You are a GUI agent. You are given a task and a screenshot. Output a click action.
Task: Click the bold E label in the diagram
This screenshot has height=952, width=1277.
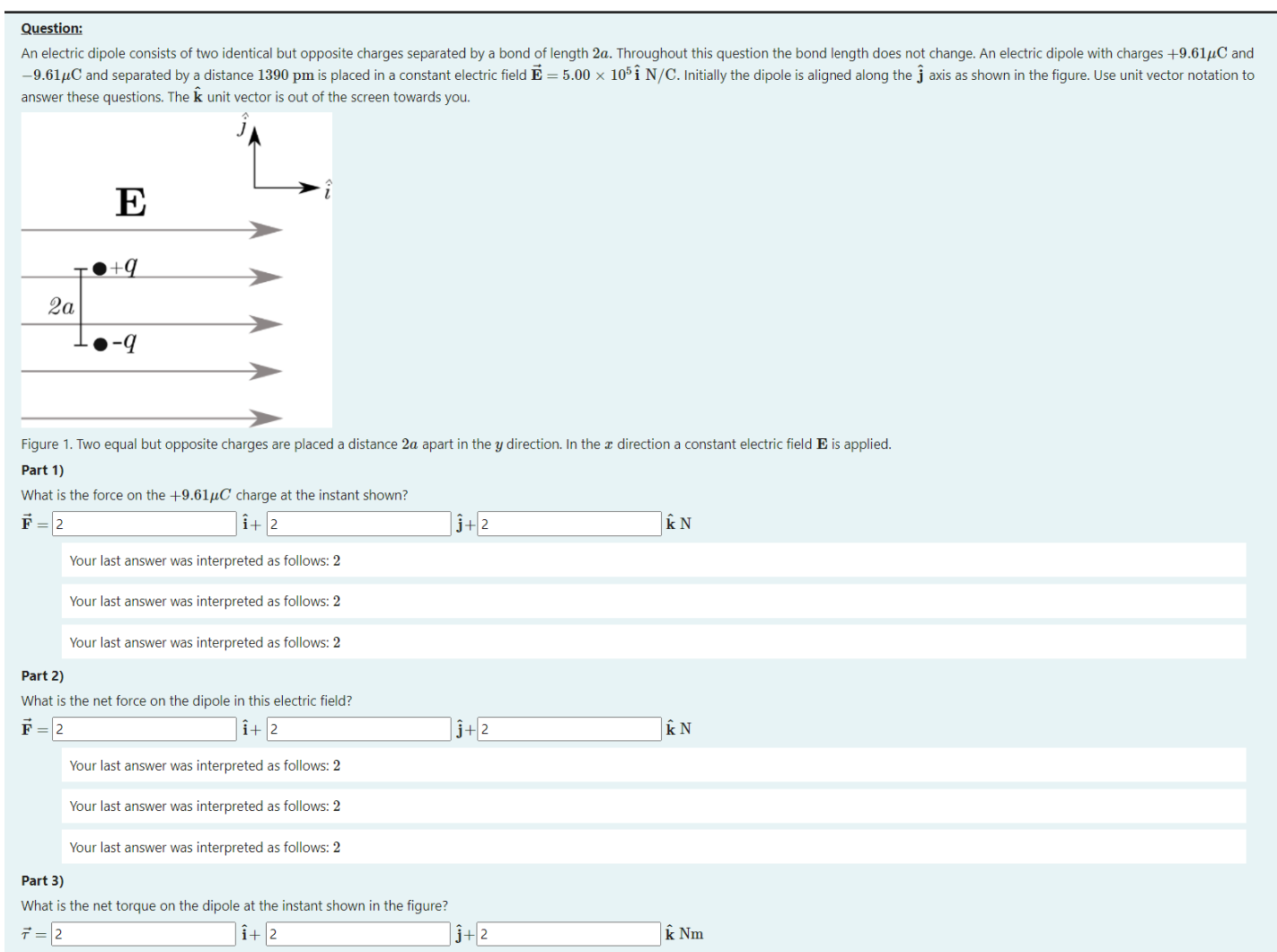coord(131,202)
